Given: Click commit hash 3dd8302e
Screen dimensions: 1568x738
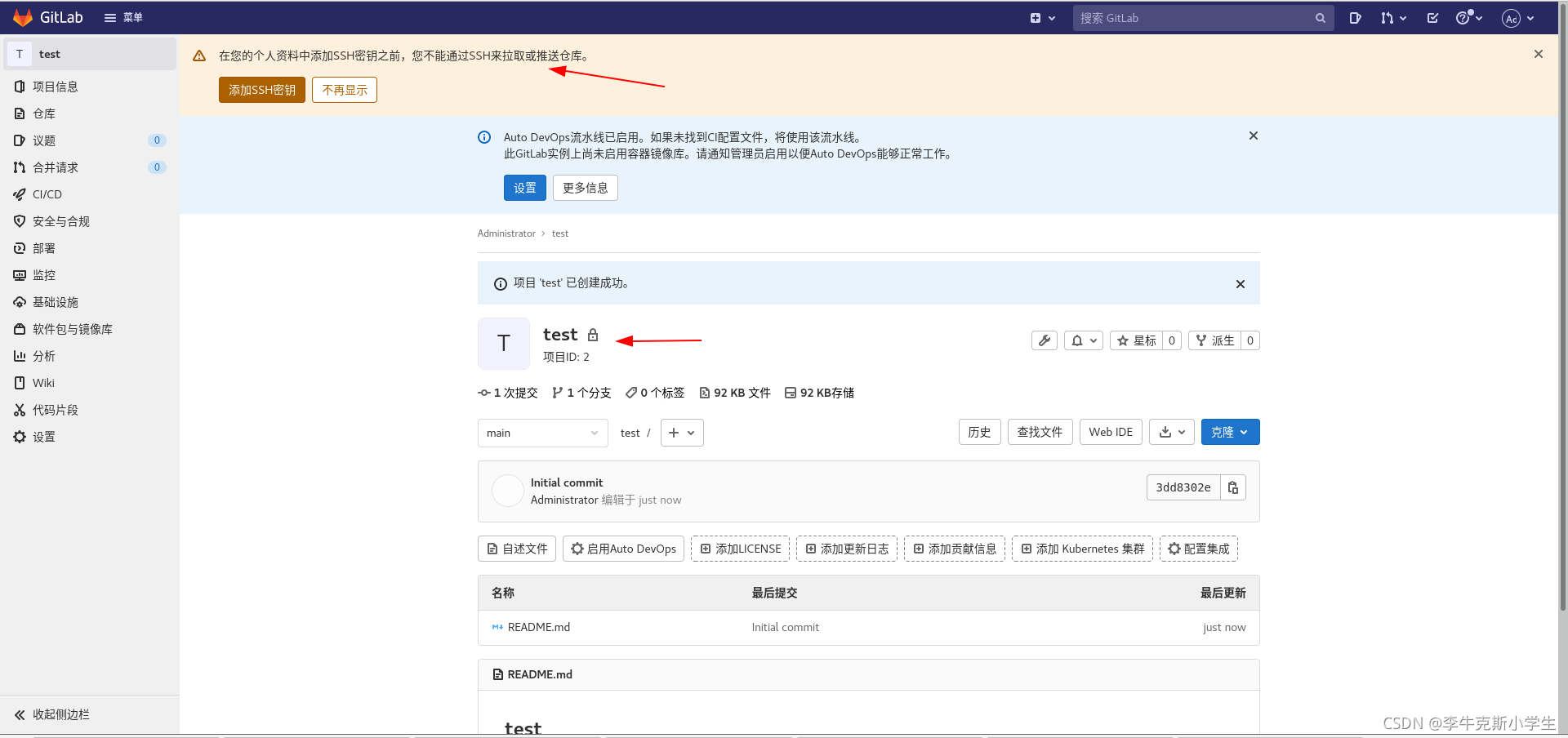Looking at the screenshot, I should (1183, 487).
